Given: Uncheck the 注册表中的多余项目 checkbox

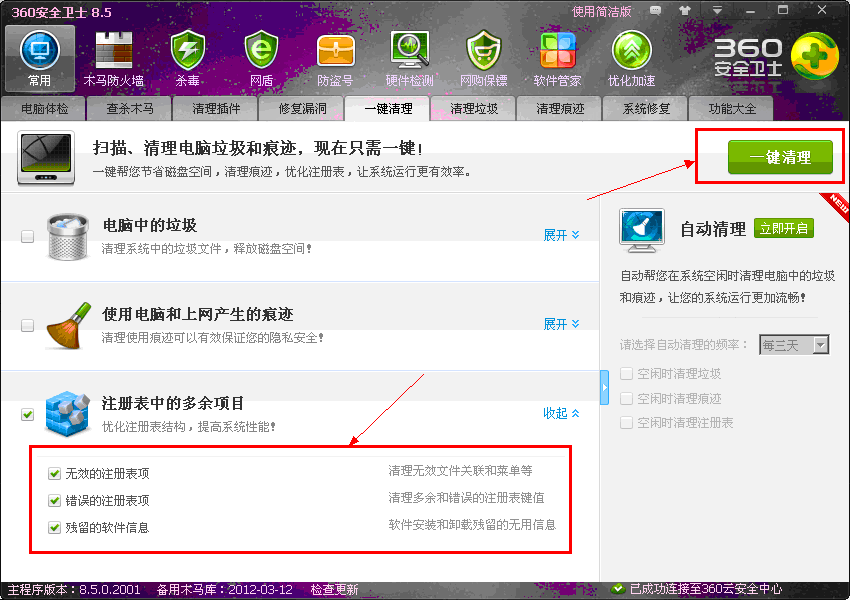Looking at the screenshot, I should [x=27, y=414].
